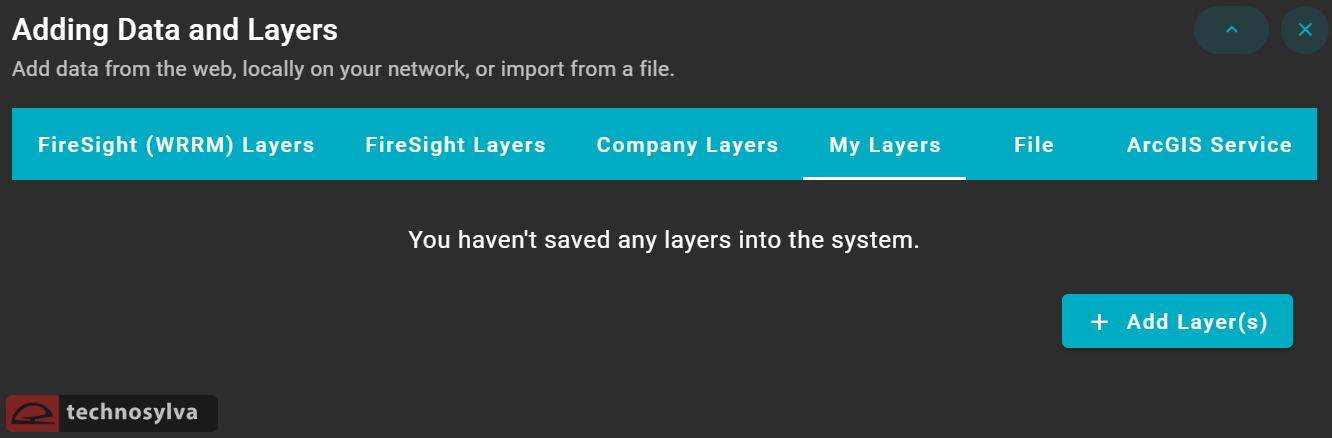The height and width of the screenshot is (438, 1332).
Task: Select the Company Layers tab
Action: [687, 145]
